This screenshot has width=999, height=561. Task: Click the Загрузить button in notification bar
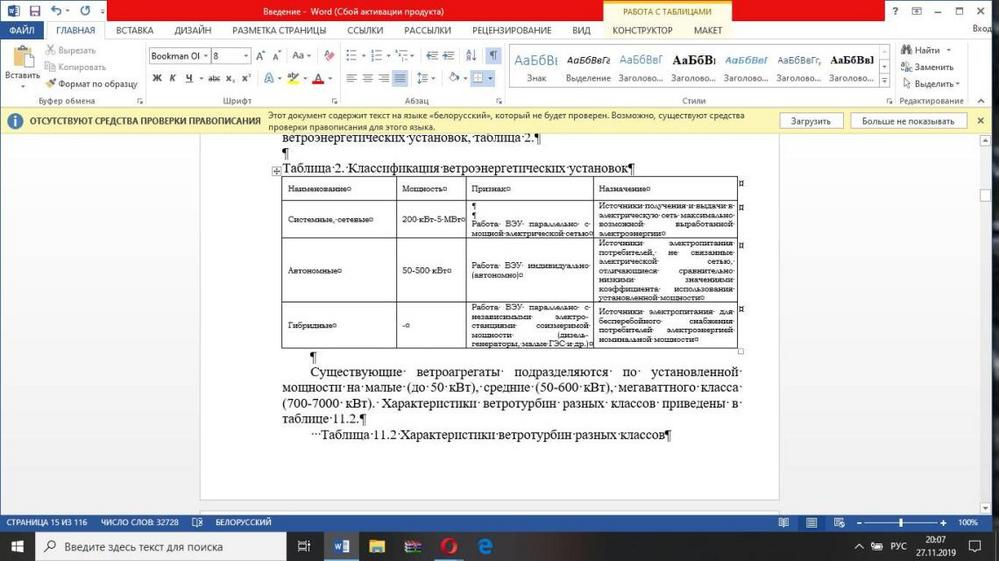810,121
